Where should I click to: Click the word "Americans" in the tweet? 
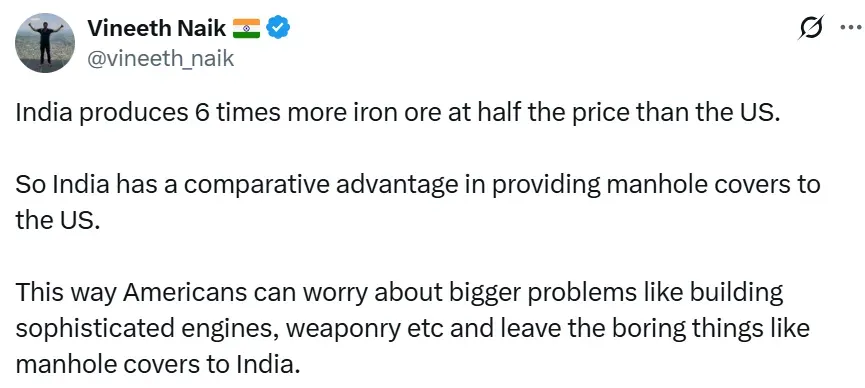tap(185, 293)
